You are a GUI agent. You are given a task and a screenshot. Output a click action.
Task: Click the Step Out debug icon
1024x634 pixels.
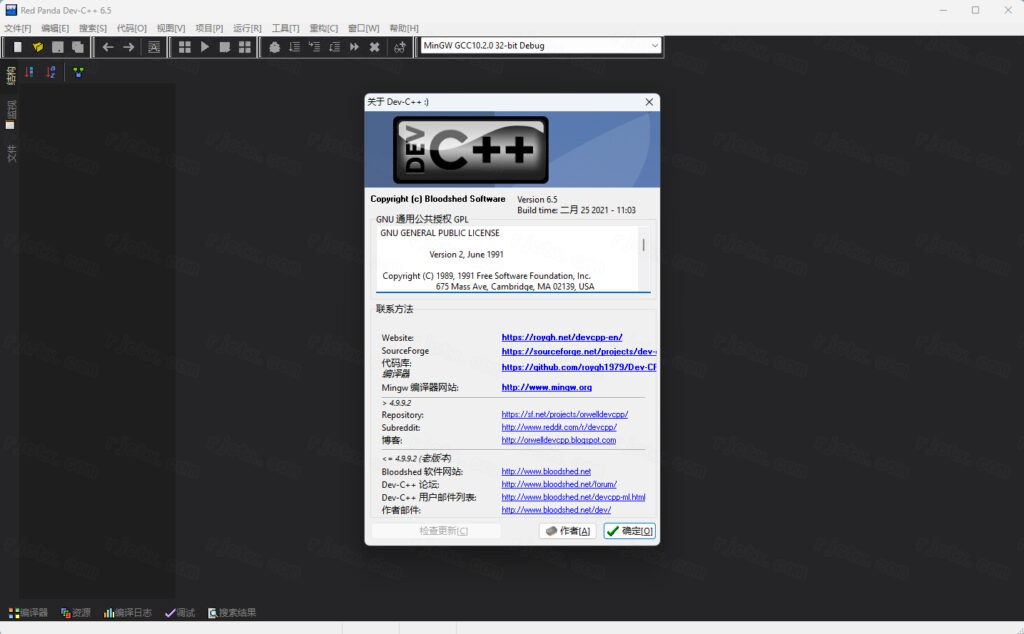coord(334,47)
